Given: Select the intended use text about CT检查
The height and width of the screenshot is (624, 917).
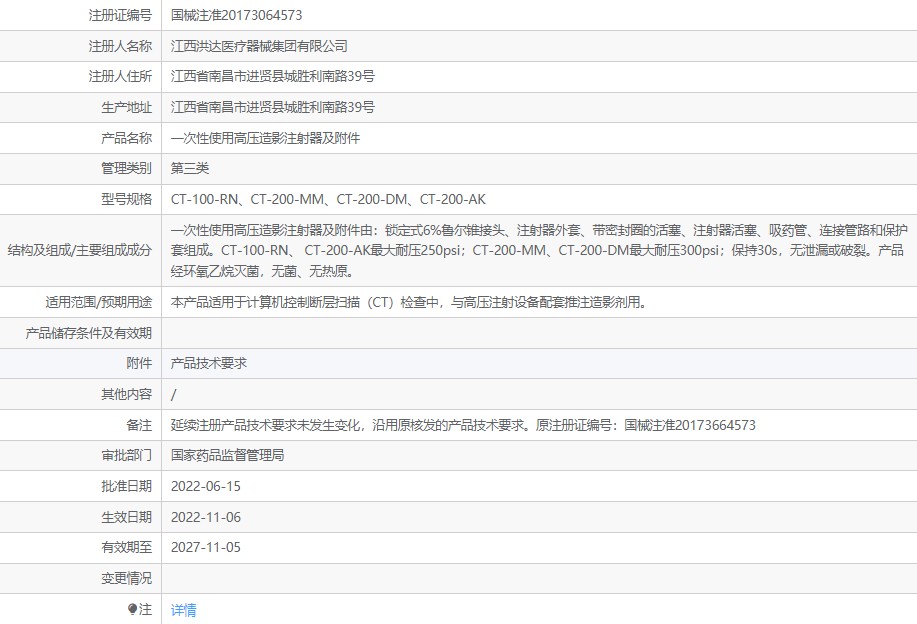Looking at the screenshot, I should click(409, 302).
